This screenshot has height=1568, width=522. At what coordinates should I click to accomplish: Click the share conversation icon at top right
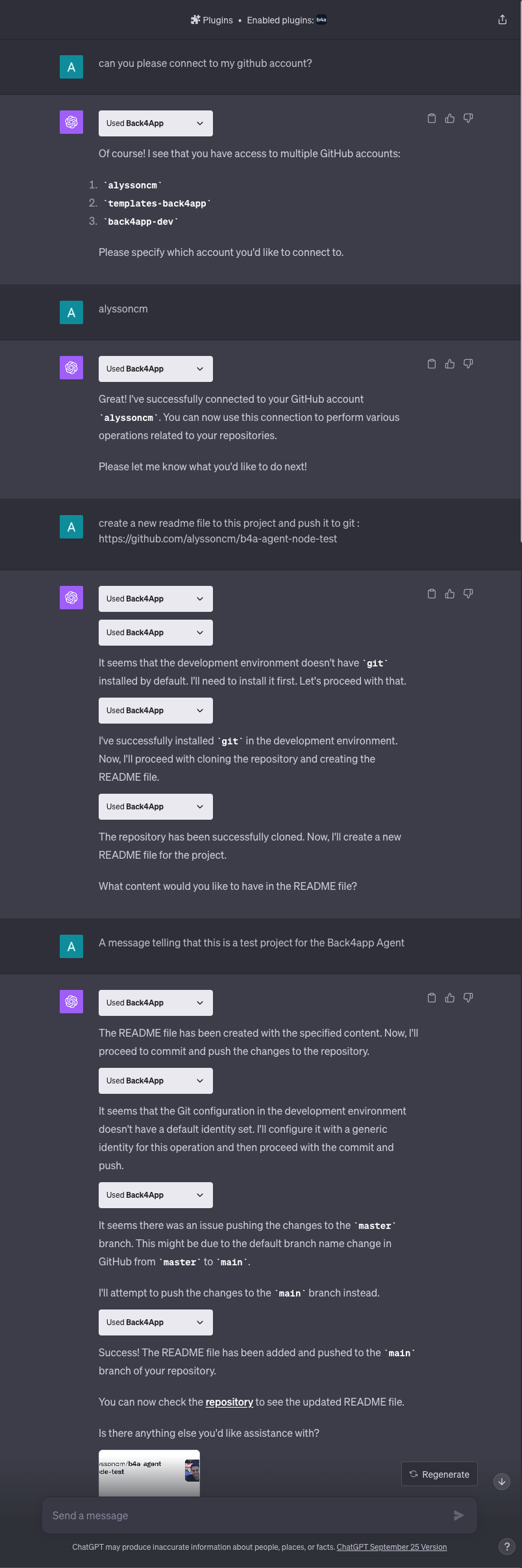tap(502, 19)
